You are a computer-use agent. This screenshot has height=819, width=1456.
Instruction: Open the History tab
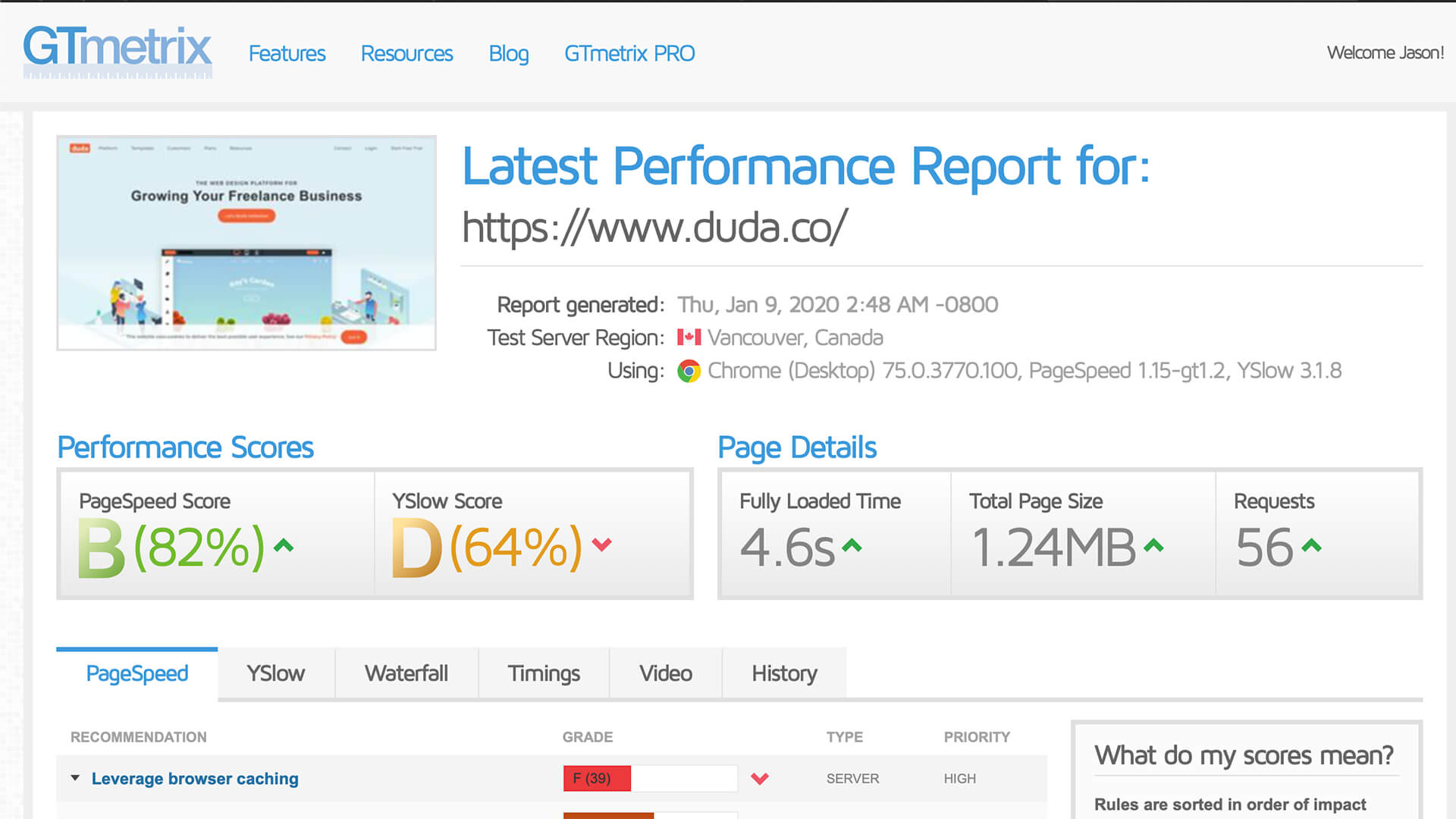click(x=785, y=673)
